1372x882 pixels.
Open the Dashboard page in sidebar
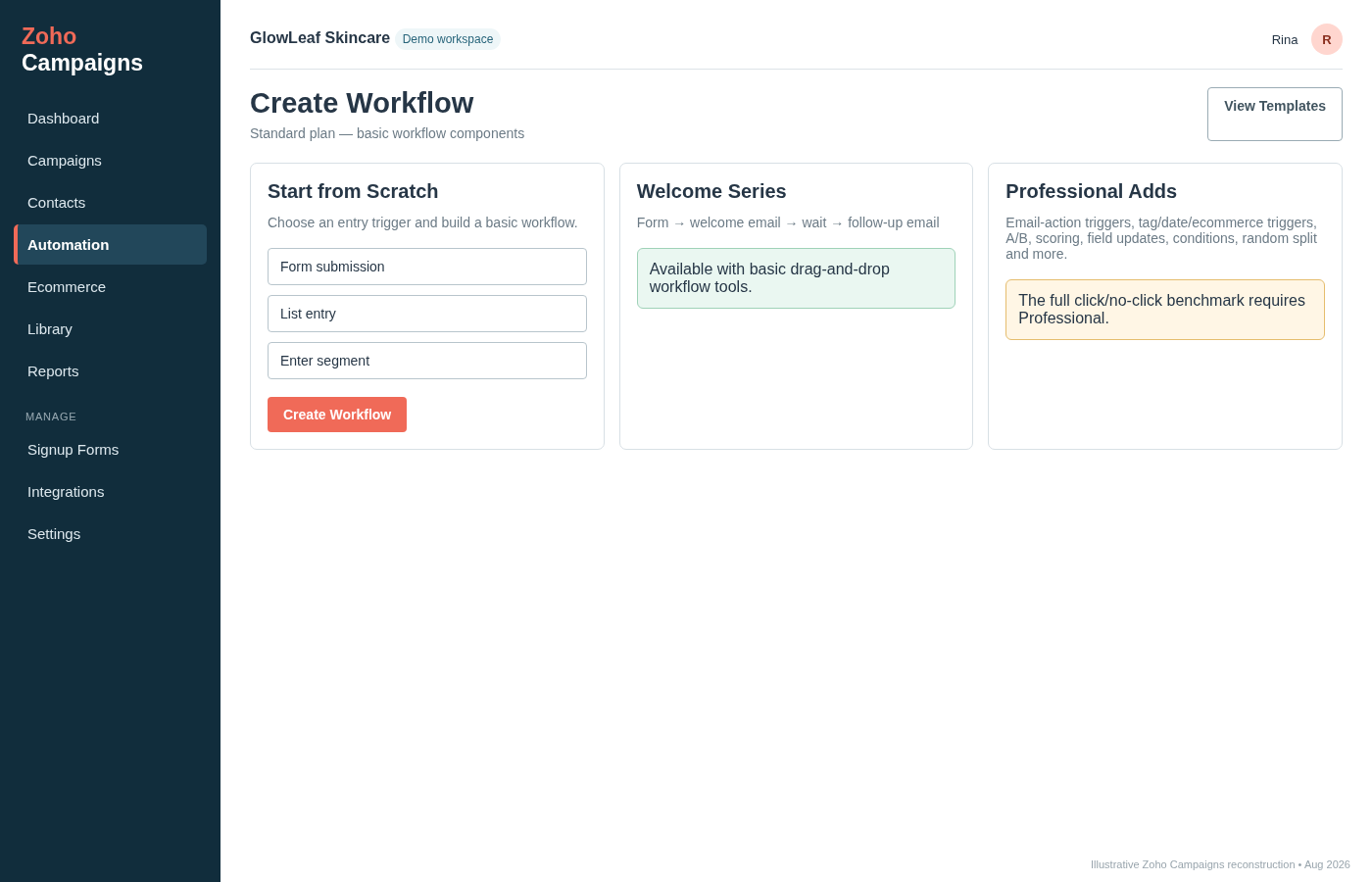pos(110,119)
